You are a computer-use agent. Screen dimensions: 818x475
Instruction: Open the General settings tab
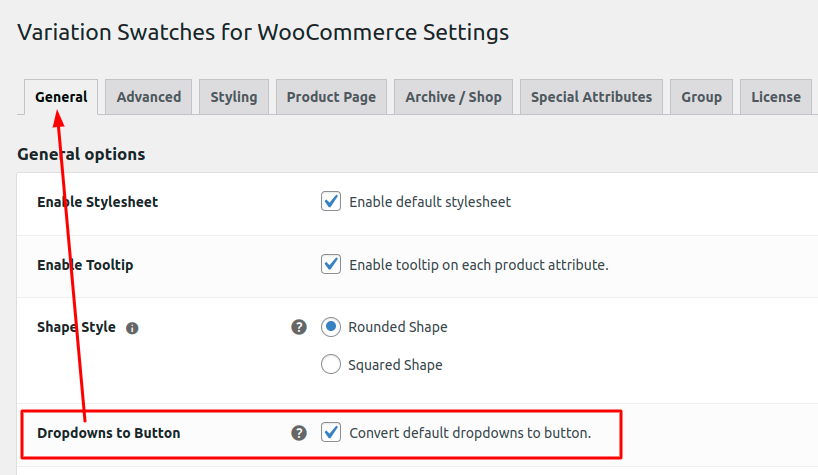(61, 97)
